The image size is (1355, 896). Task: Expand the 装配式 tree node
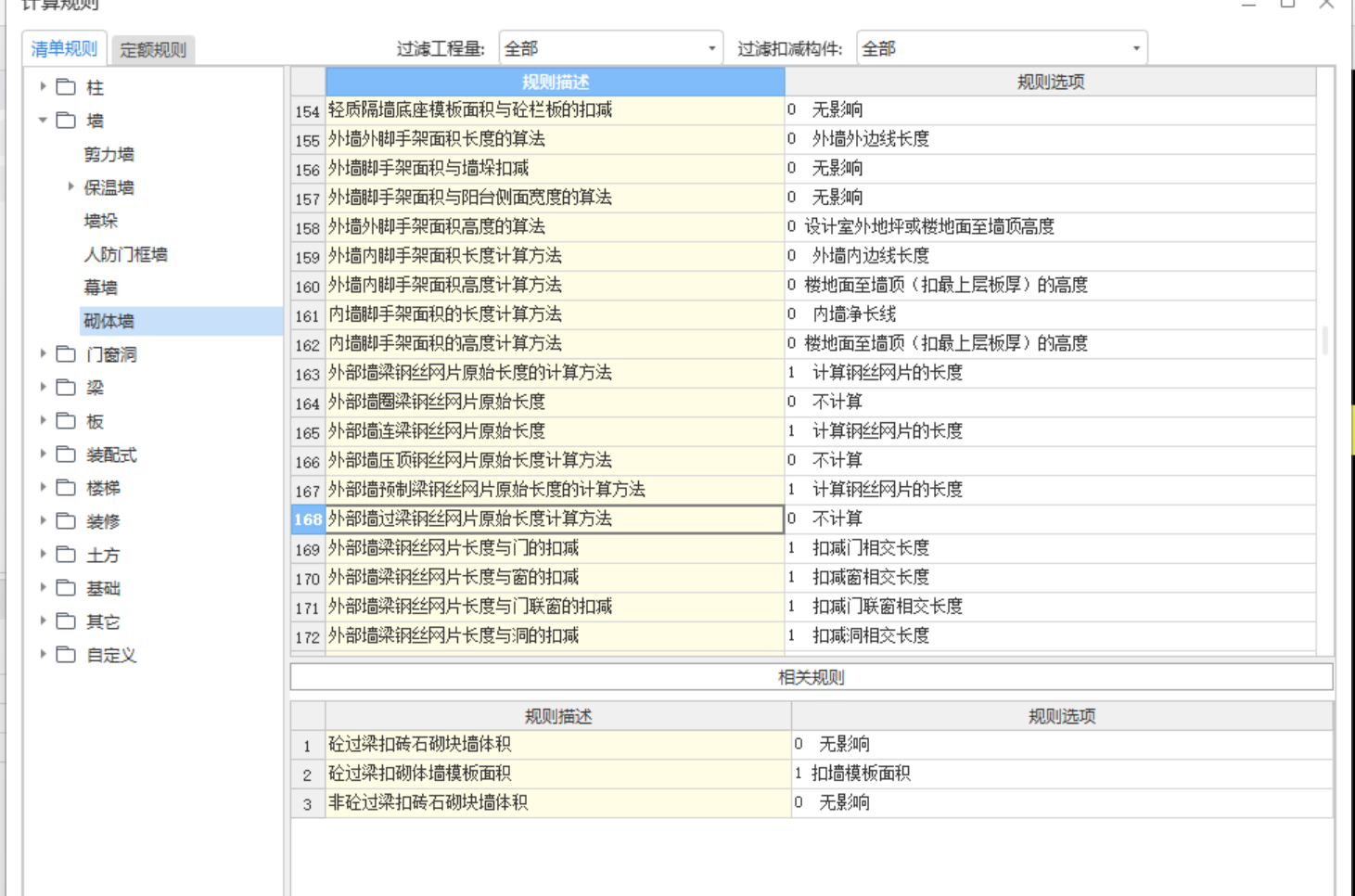pos(43,454)
